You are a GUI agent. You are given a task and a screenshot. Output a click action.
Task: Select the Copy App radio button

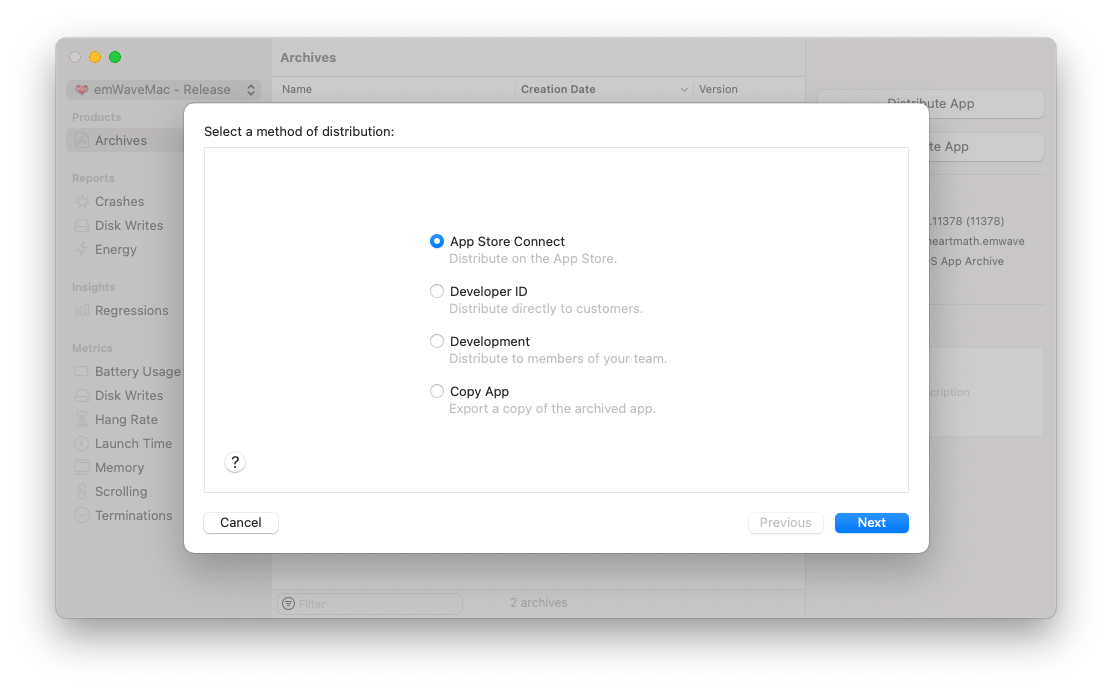[437, 392]
